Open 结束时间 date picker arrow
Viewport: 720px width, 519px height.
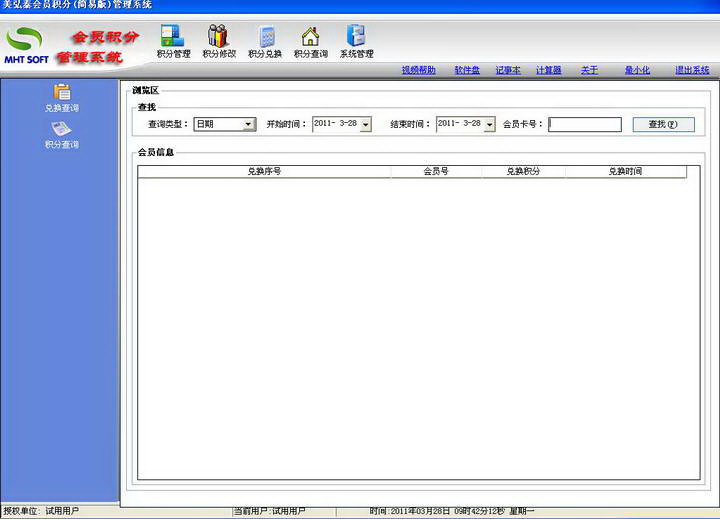(489, 124)
